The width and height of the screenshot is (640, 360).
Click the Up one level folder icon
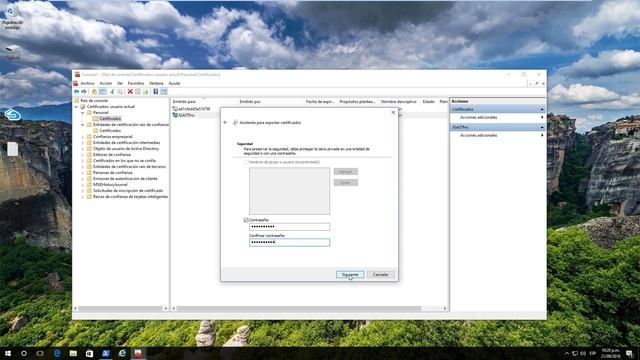94,92
